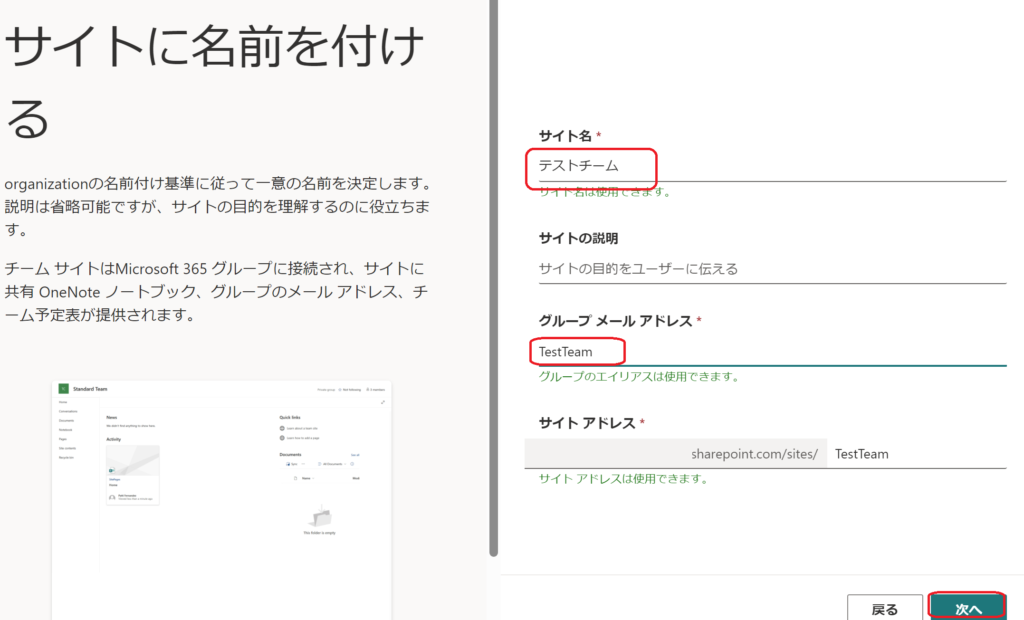Click into the サイトの説明 field
Image resolution: width=1024 pixels, height=620 pixels.
[x=765, y=268]
